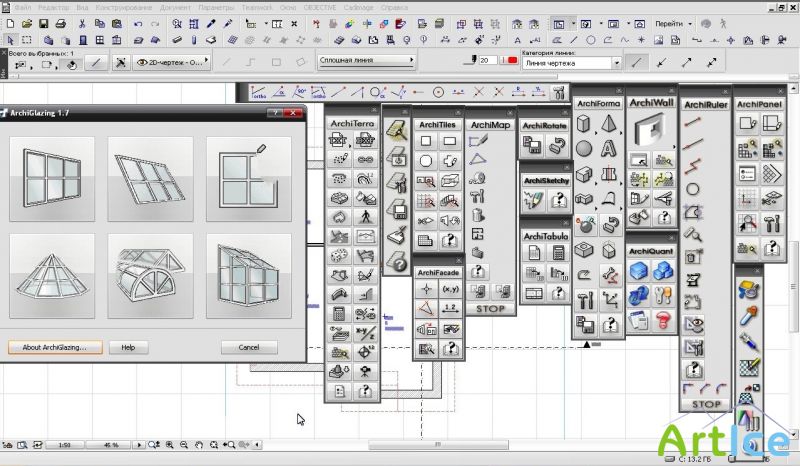This screenshot has height=466, width=800.
Task: Expand the Линия чертежа category dropdown
Action: coord(570,62)
